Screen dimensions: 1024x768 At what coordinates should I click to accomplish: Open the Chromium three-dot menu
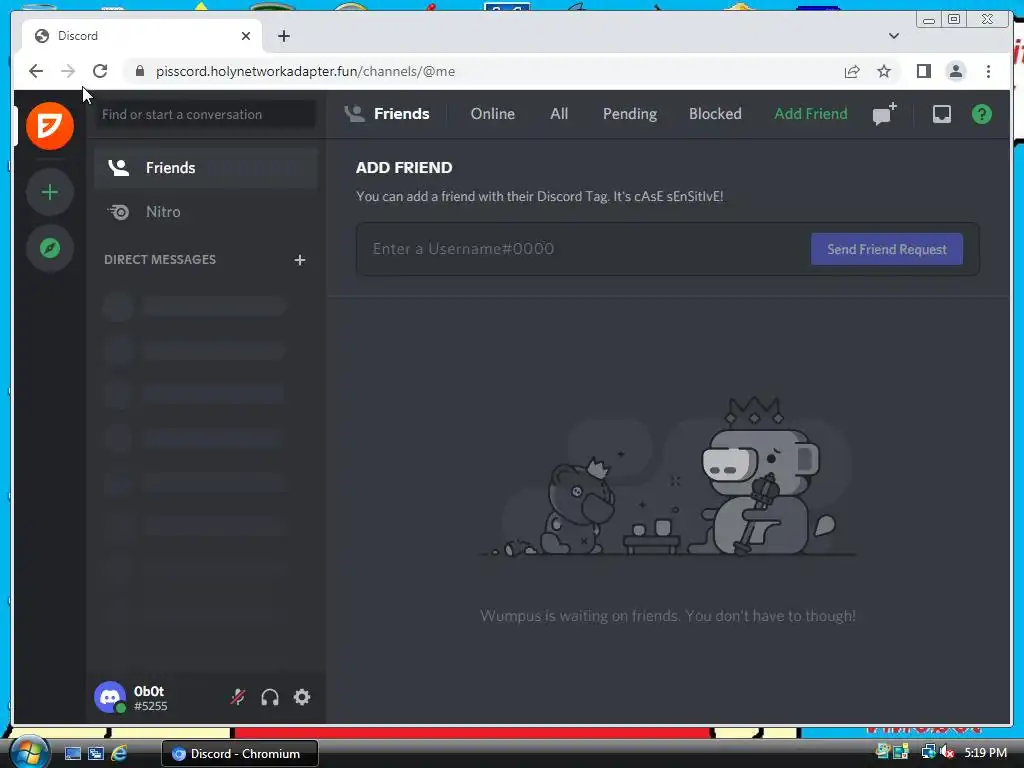(x=988, y=71)
